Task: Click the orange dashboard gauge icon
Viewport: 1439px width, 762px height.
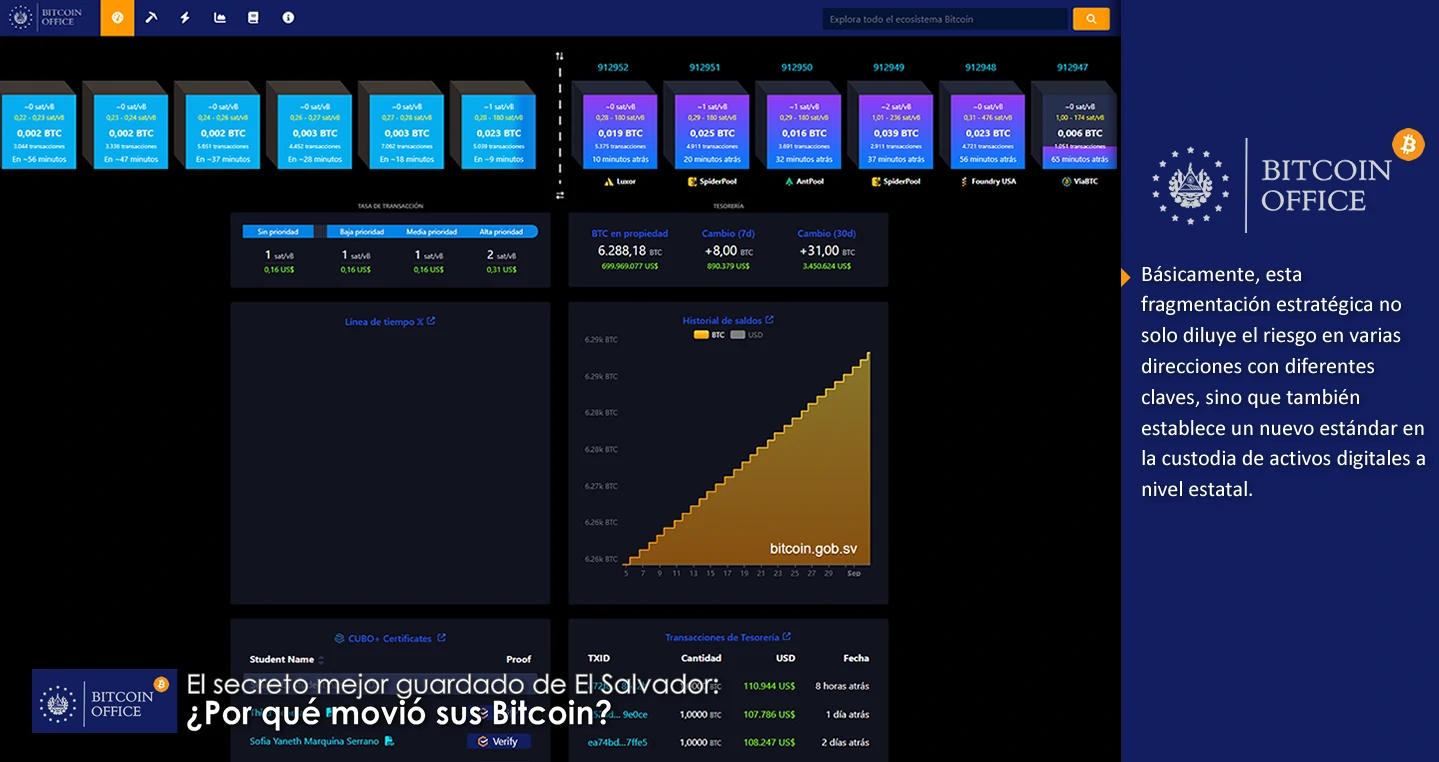Action: [117, 17]
